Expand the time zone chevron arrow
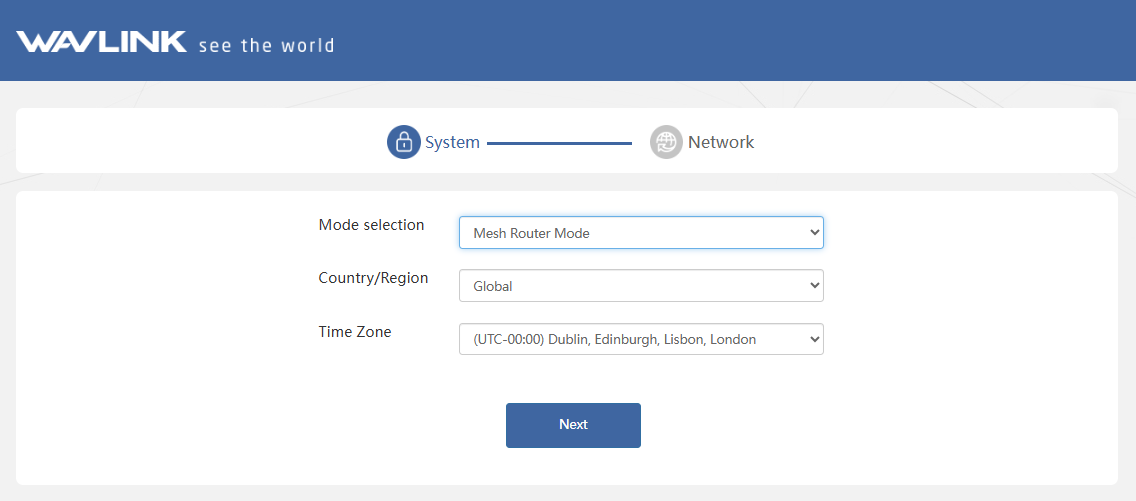This screenshot has height=501, width=1136. (814, 339)
